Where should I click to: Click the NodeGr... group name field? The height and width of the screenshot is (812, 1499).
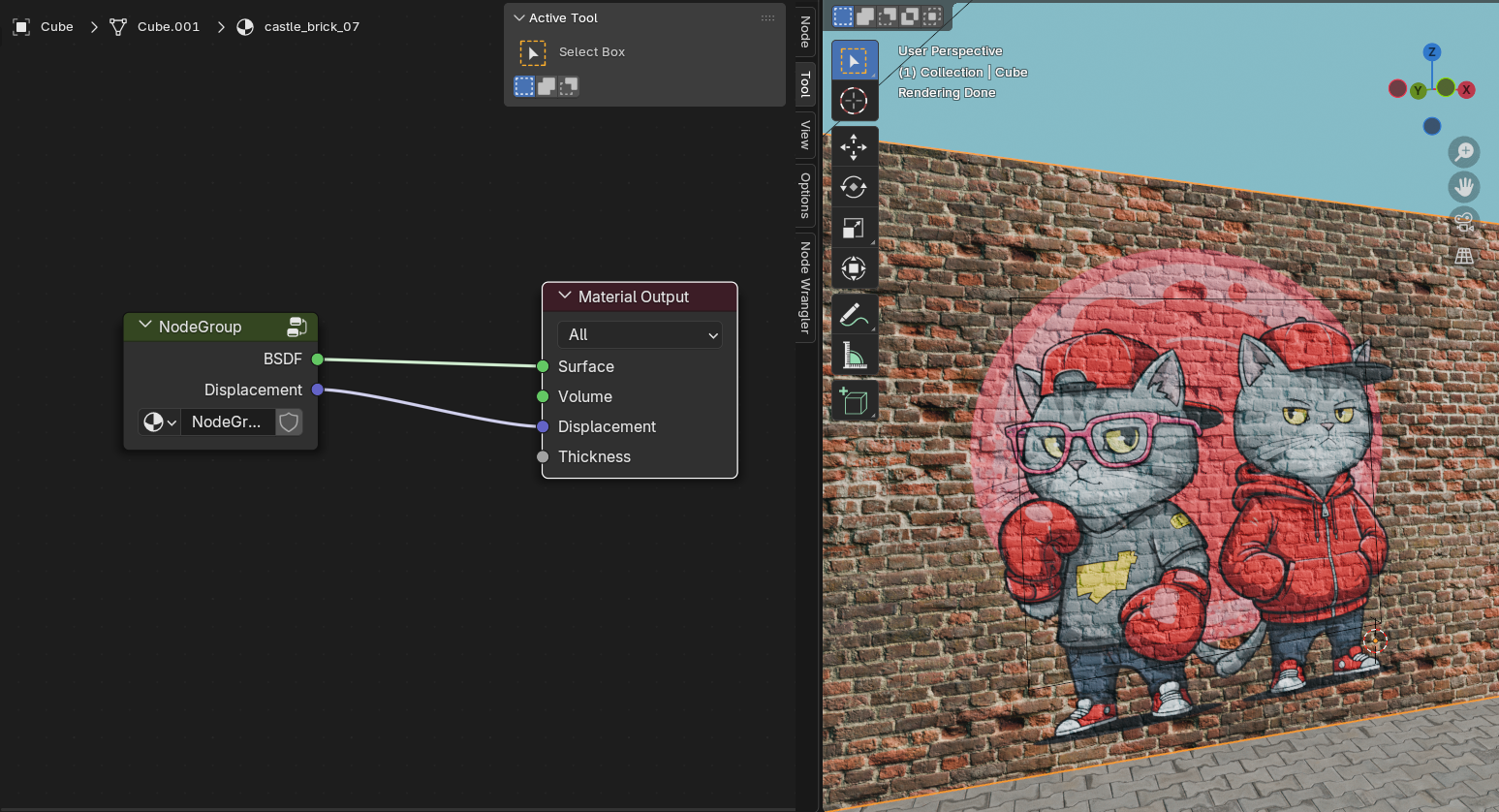(228, 422)
